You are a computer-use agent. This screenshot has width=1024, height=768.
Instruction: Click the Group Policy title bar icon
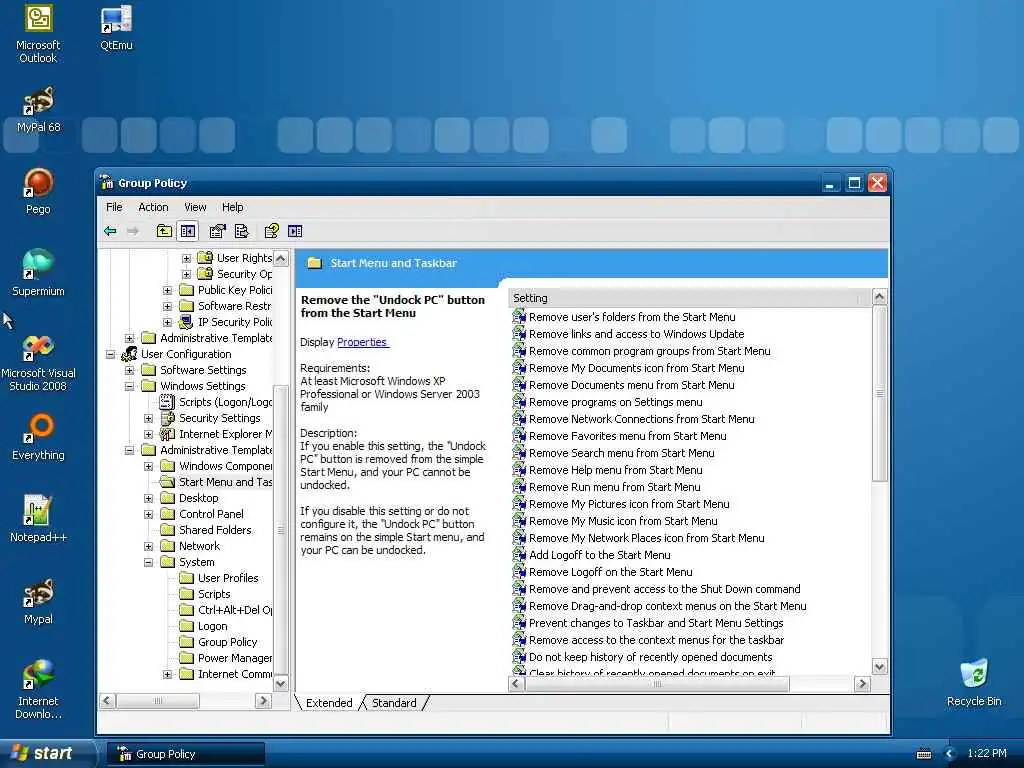(107, 183)
